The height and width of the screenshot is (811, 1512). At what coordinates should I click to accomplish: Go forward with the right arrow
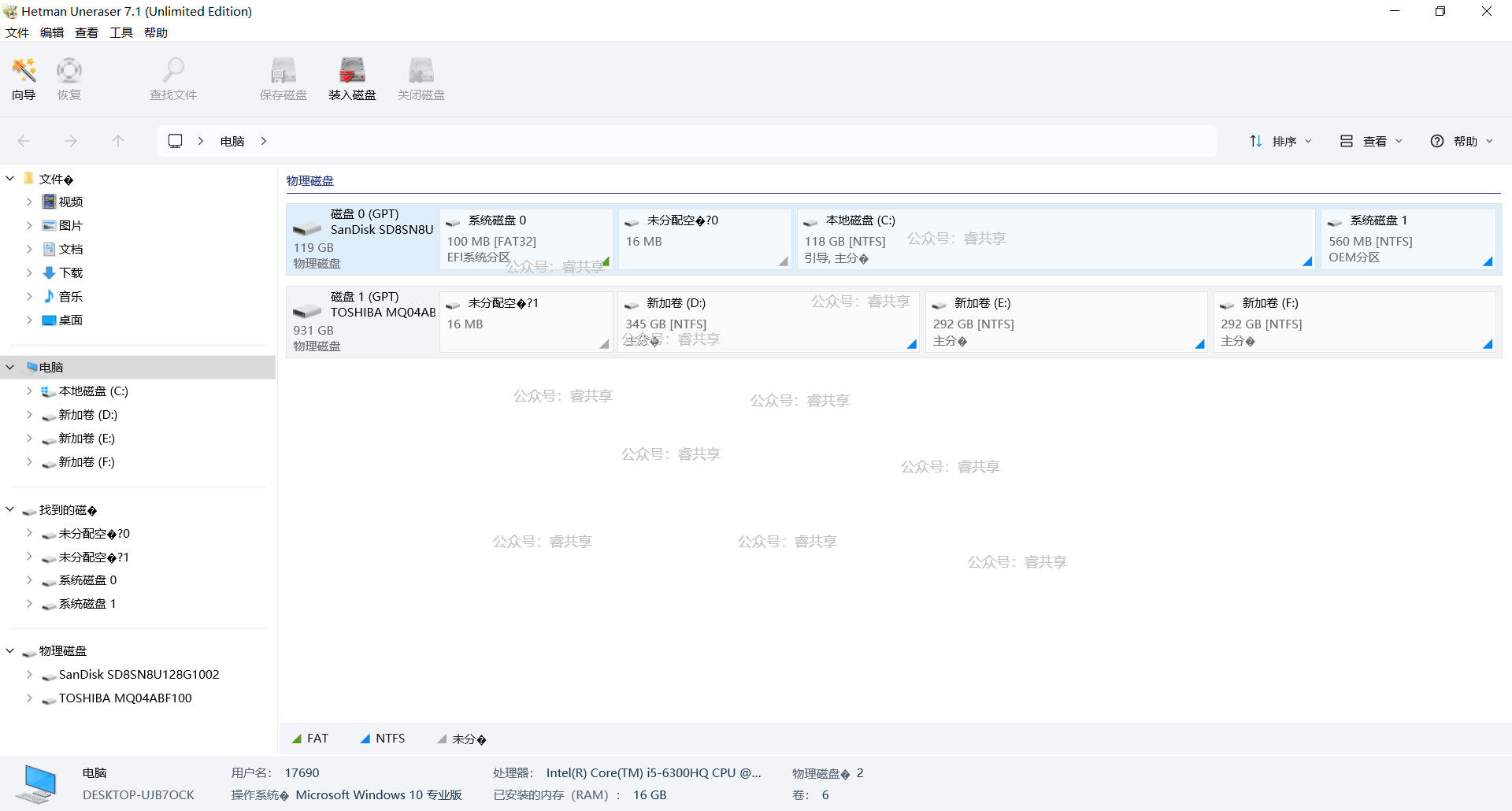click(x=71, y=141)
